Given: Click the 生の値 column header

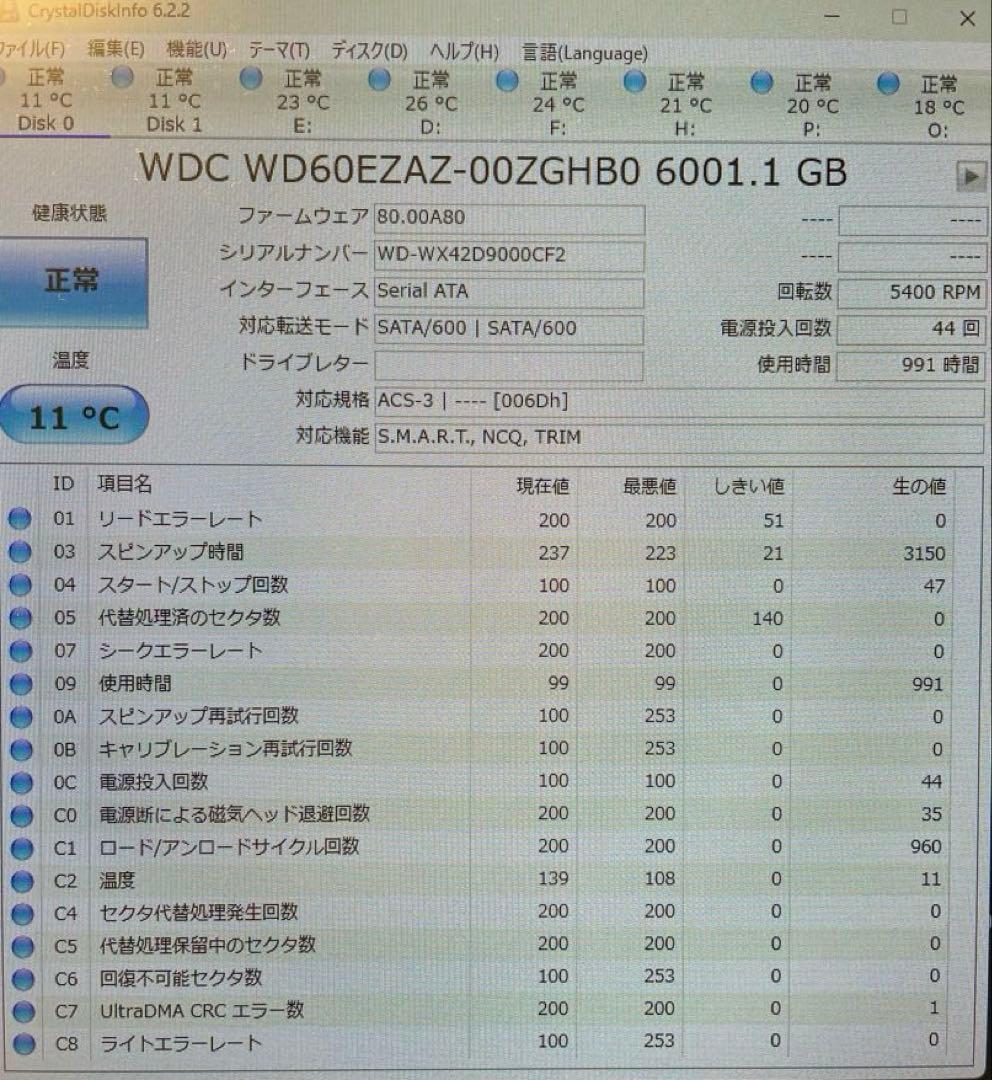Looking at the screenshot, I should coord(919,487).
